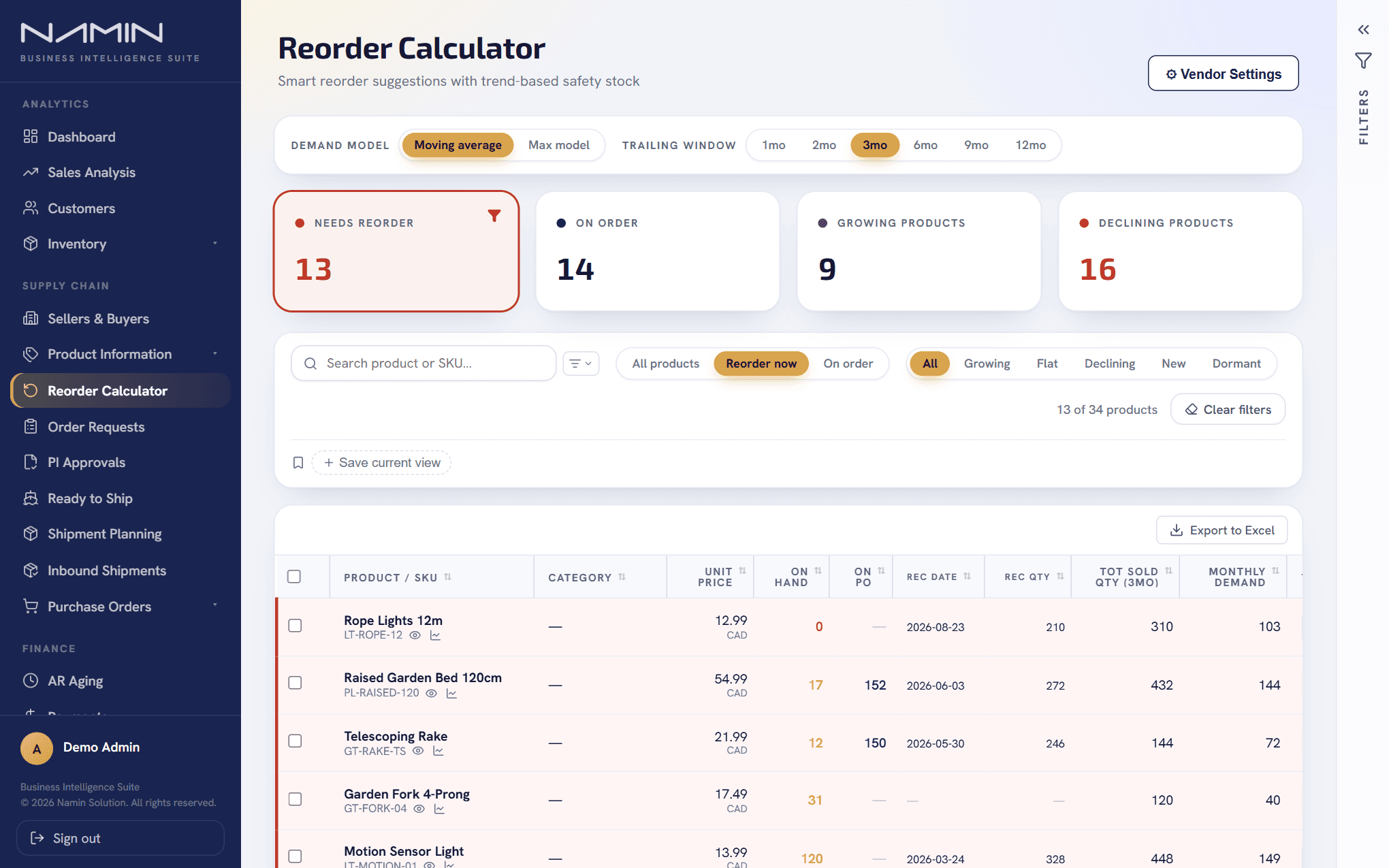Sort by On Hand column arrows

pos(818,570)
